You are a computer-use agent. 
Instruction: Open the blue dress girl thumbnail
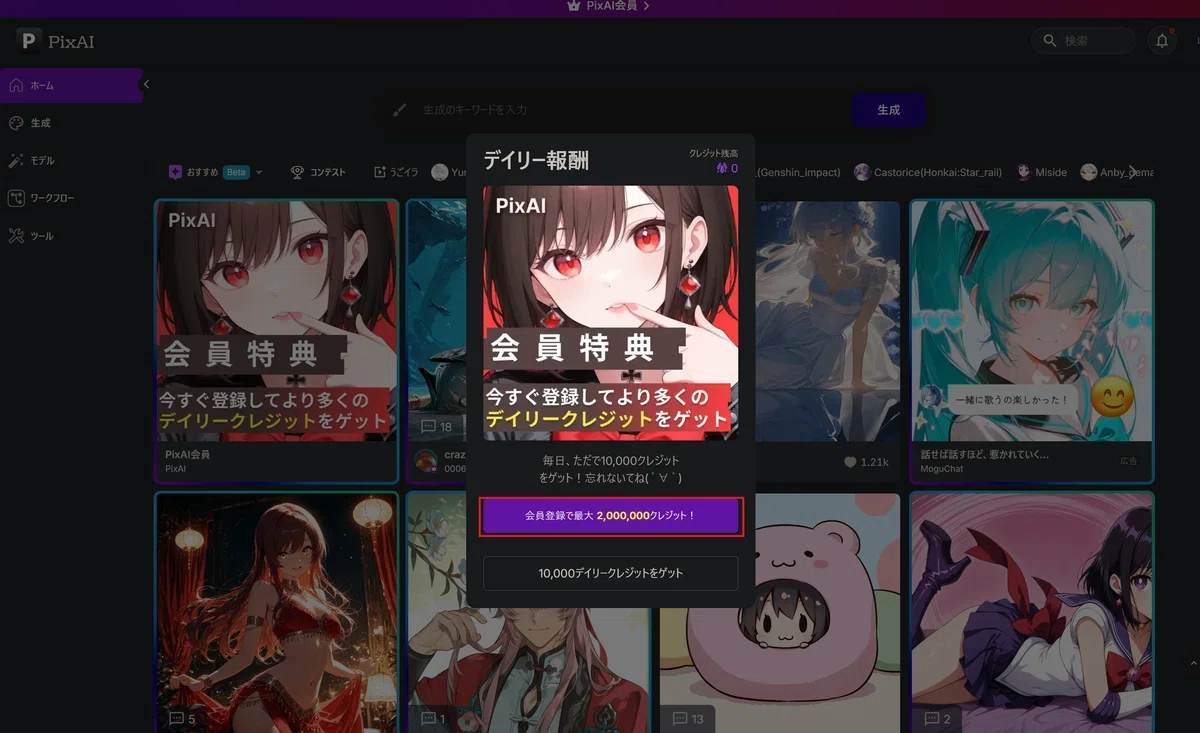point(827,320)
